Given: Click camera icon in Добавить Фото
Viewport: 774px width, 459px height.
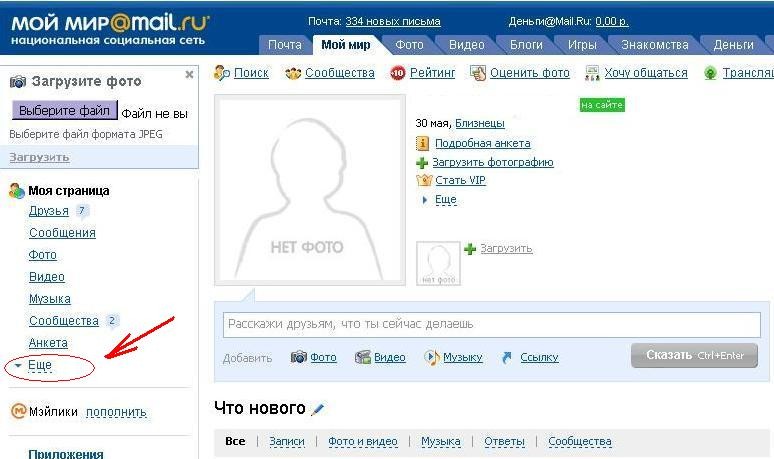Looking at the screenshot, I should coord(299,357).
